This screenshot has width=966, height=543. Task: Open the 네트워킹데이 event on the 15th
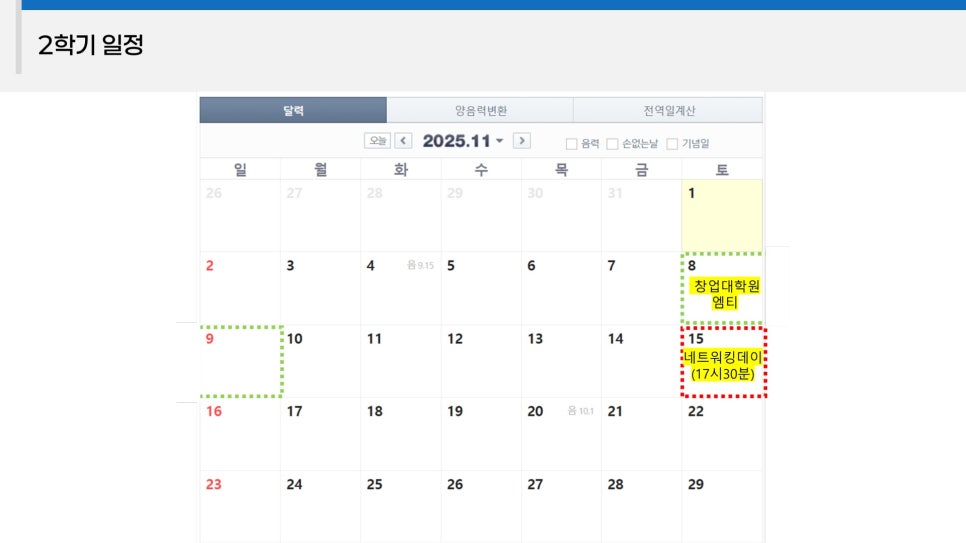coord(723,365)
